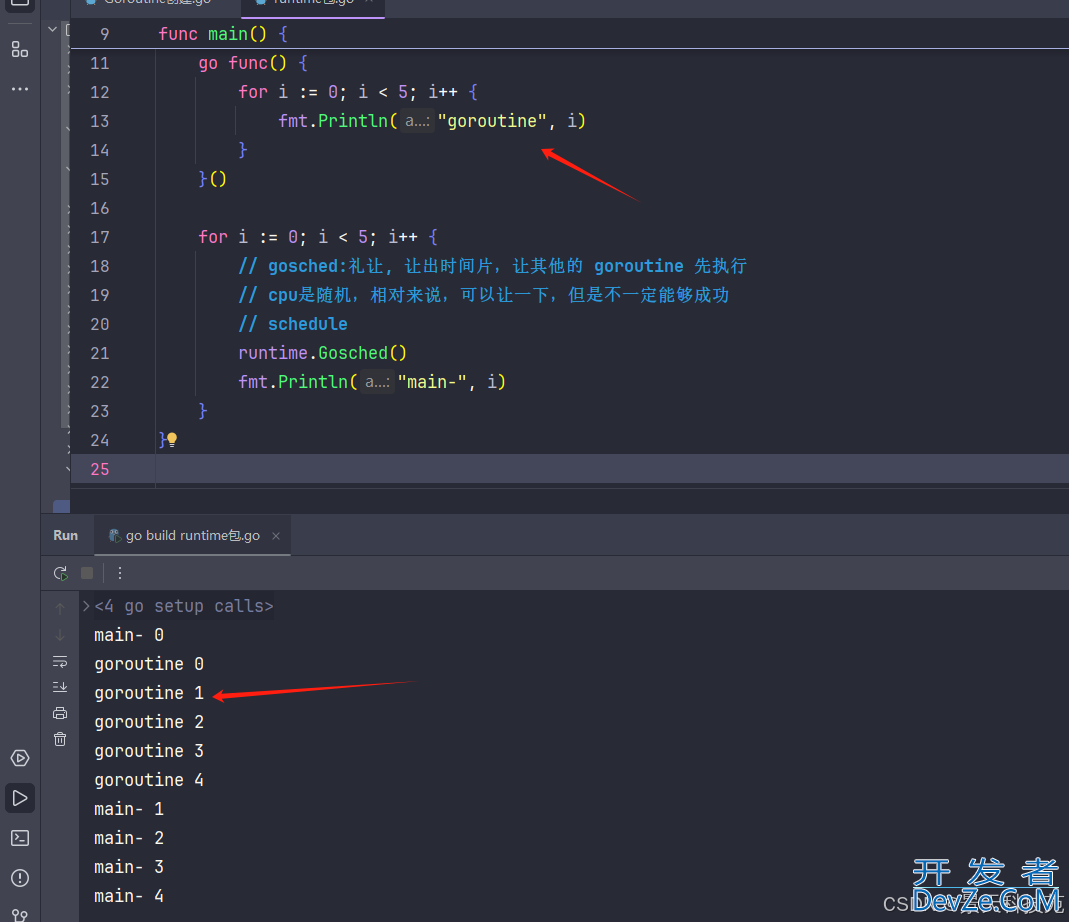Print the console output
Viewport: 1069px width, 922px height.
60,713
